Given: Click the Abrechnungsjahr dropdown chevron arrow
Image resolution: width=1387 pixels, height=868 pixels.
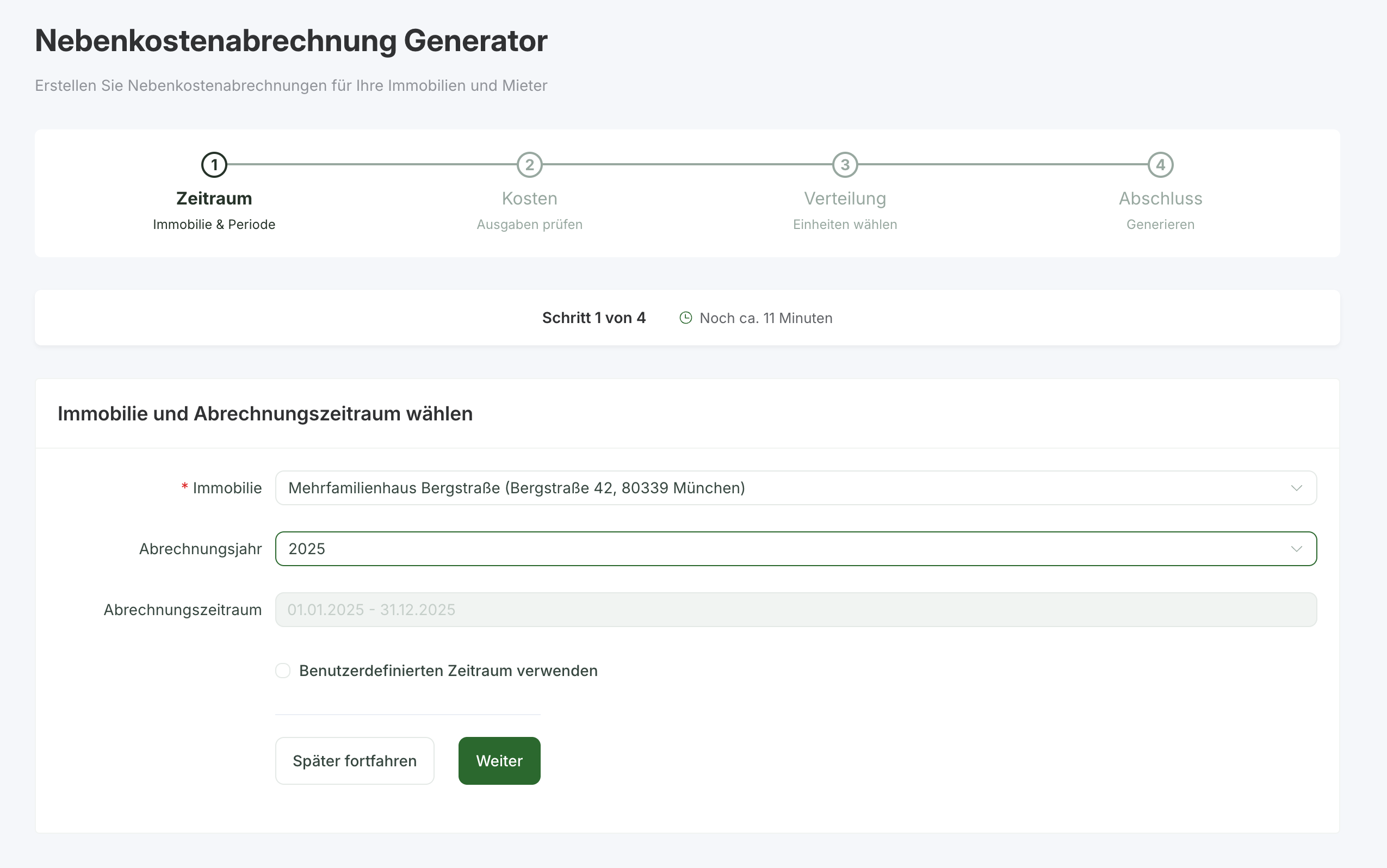Looking at the screenshot, I should [x=1296, y=549].
